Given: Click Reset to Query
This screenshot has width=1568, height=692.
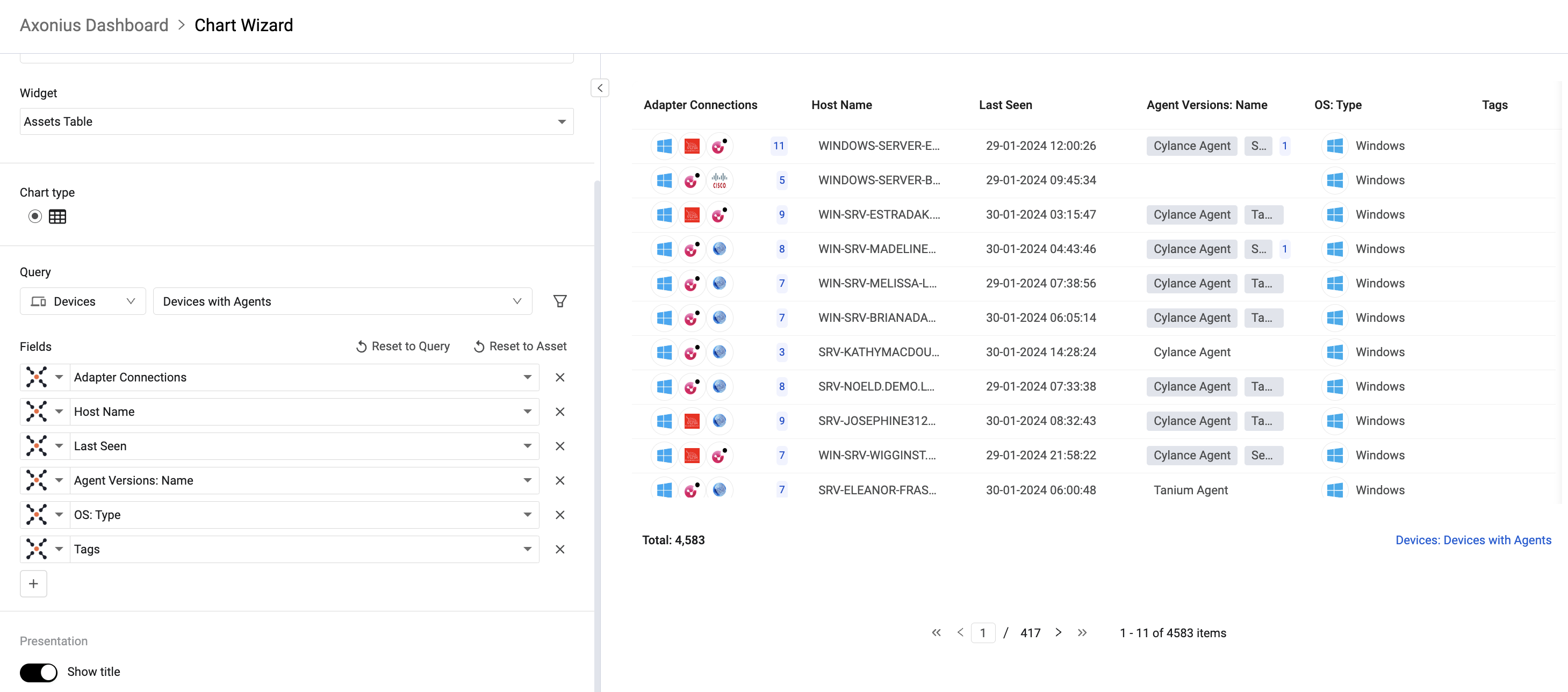Looking at the screenshot, I should pyautogui.click(x=402, y=347).
